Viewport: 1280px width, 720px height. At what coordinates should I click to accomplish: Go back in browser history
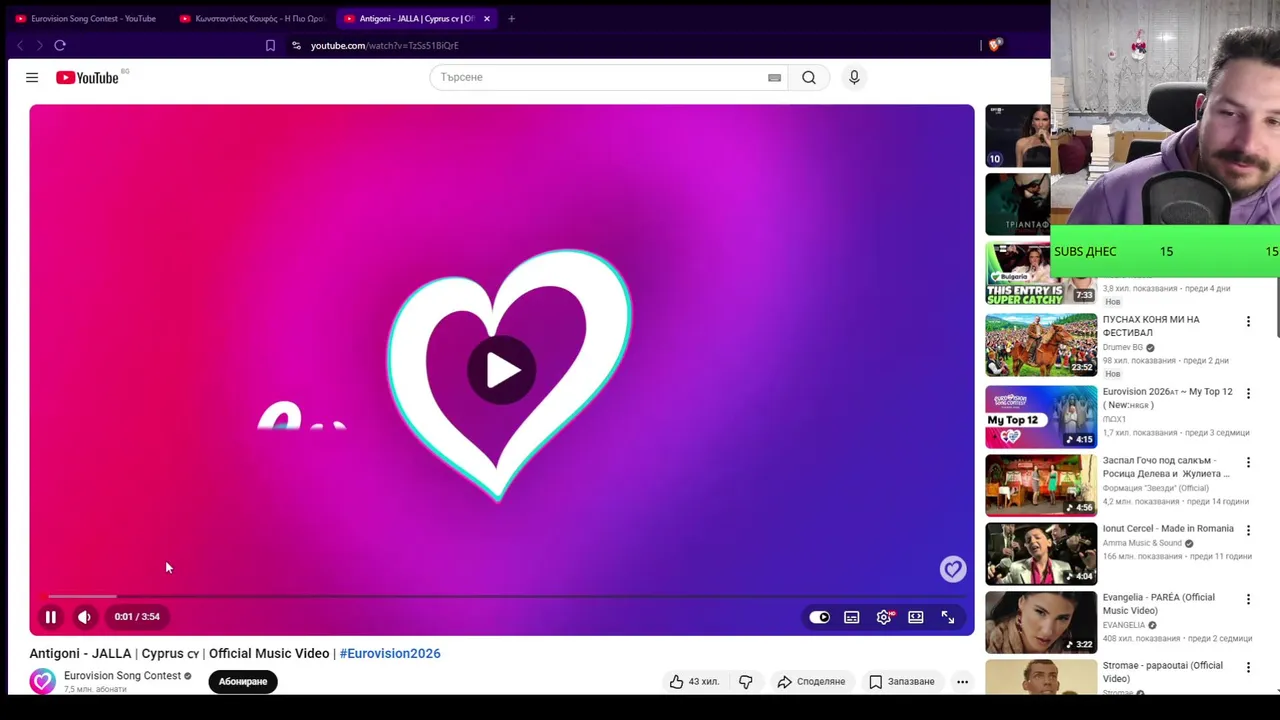point(20,45)
